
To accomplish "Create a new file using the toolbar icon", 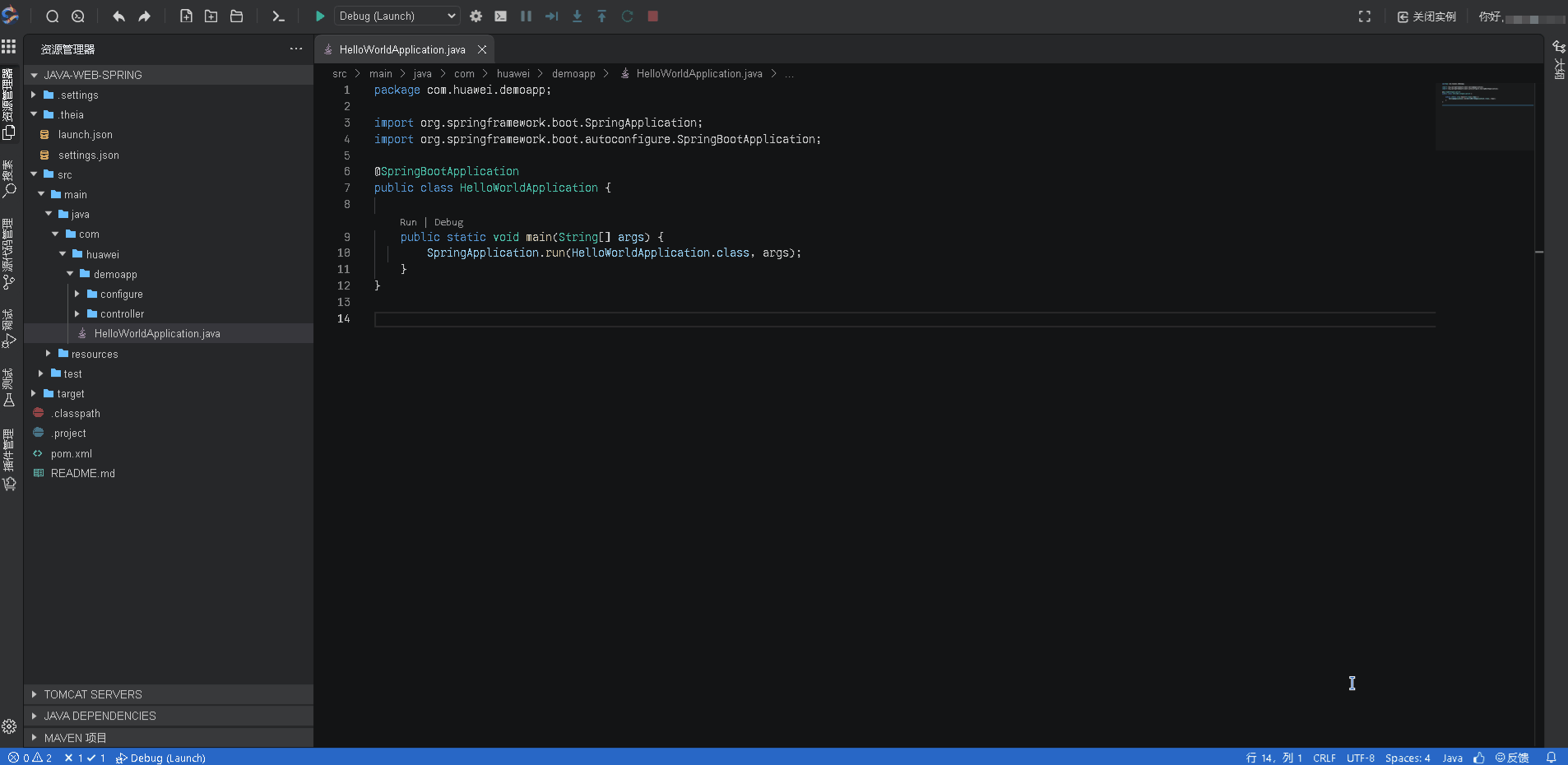I will click(185, 16).
